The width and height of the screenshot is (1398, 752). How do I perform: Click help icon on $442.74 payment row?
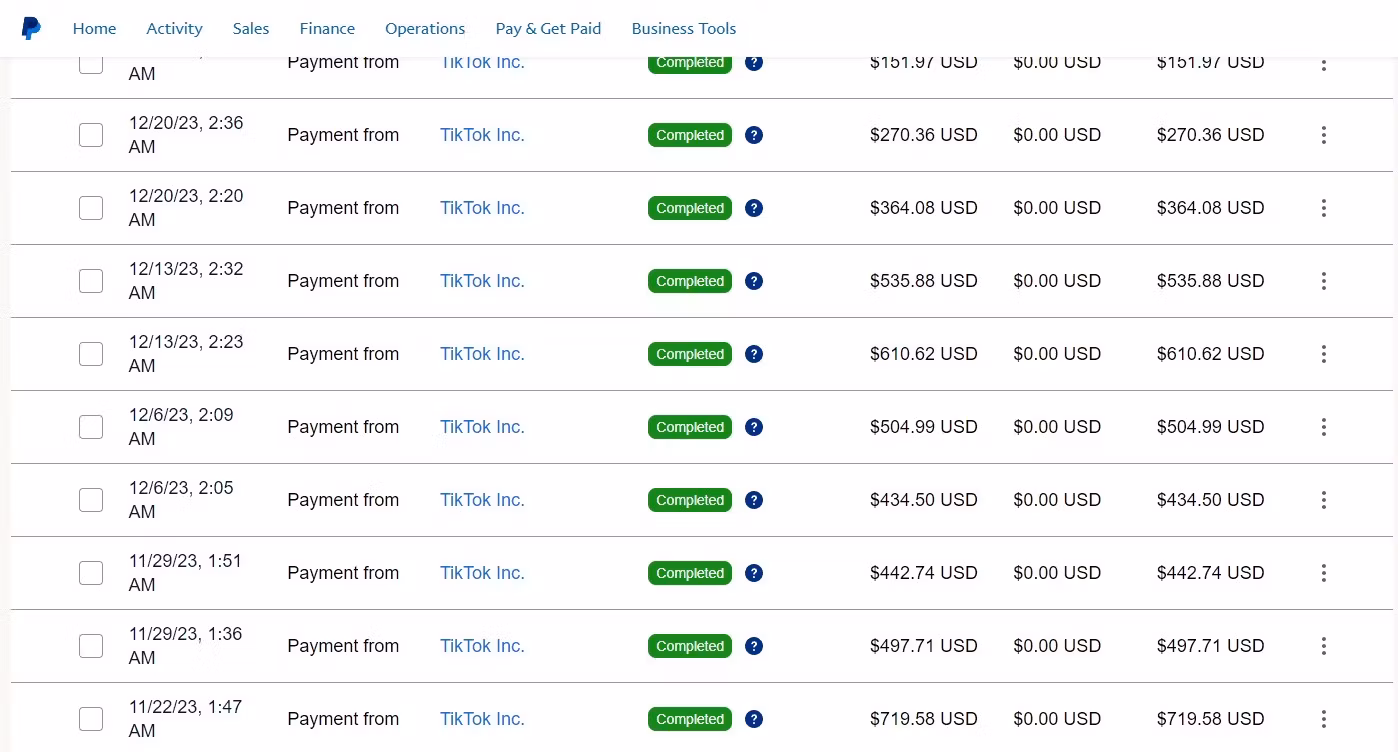tap(754, 573)
